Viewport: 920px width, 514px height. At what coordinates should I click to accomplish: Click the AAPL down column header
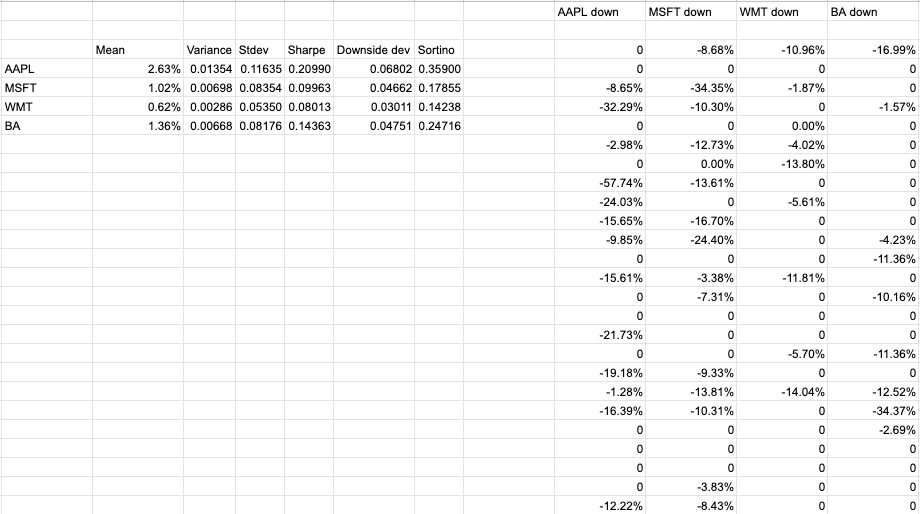click(588, 12)
